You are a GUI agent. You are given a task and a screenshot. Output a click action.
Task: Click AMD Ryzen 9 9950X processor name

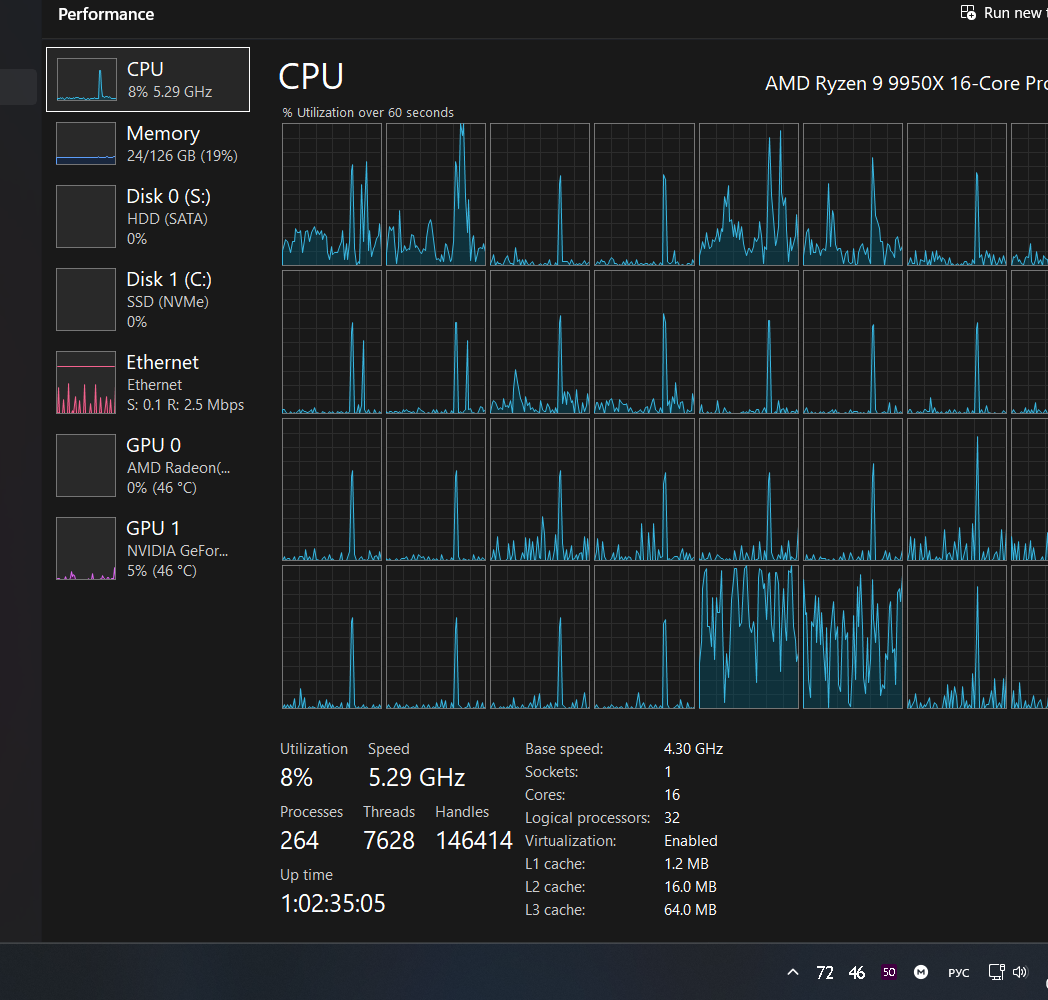tap(906, 84)
